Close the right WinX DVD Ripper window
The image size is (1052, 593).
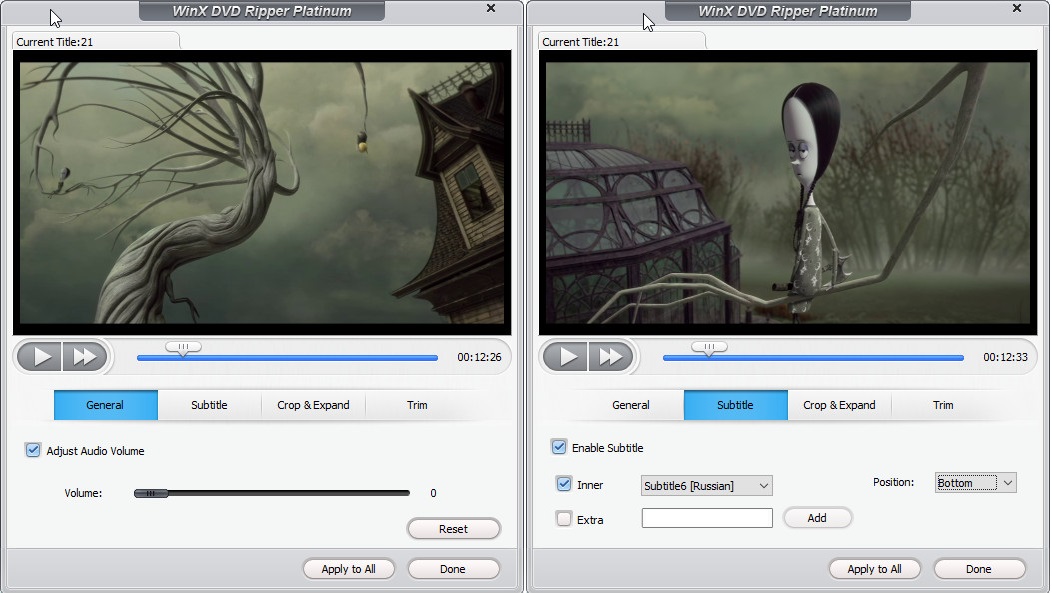point(1017,8)
